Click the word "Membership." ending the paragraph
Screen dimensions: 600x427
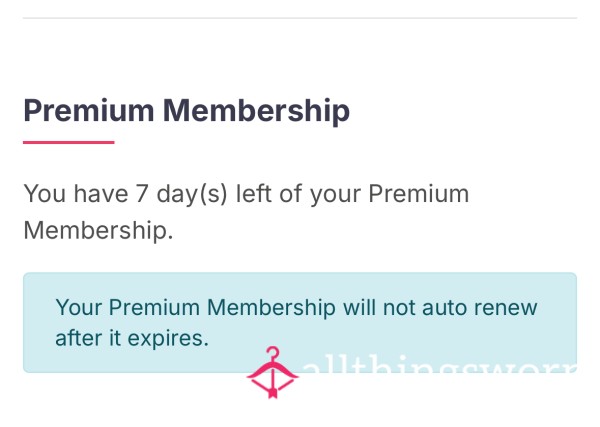click(x=98, y=230)
